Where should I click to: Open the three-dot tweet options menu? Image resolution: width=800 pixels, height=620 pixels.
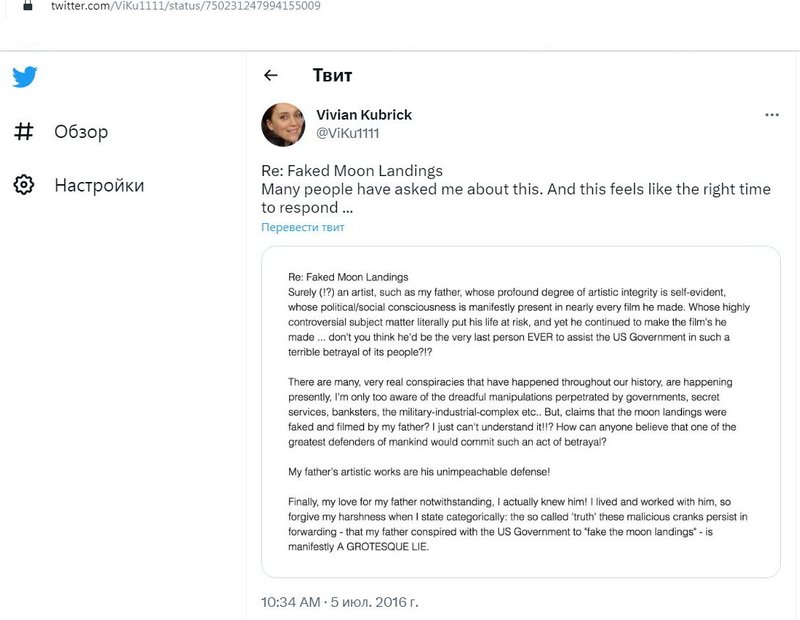(772, 115)
